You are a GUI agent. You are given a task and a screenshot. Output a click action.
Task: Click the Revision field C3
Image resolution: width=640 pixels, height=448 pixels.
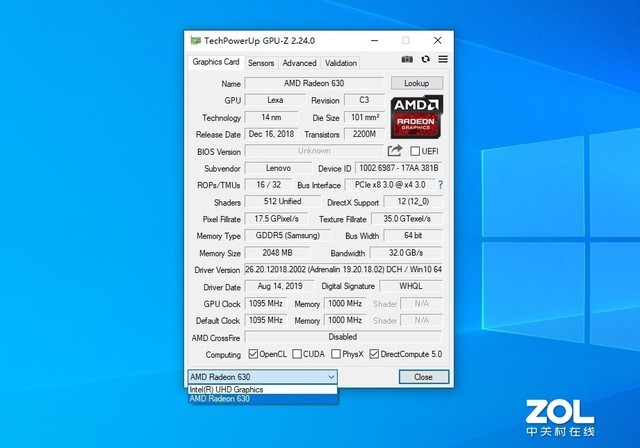tap(364, 100)
